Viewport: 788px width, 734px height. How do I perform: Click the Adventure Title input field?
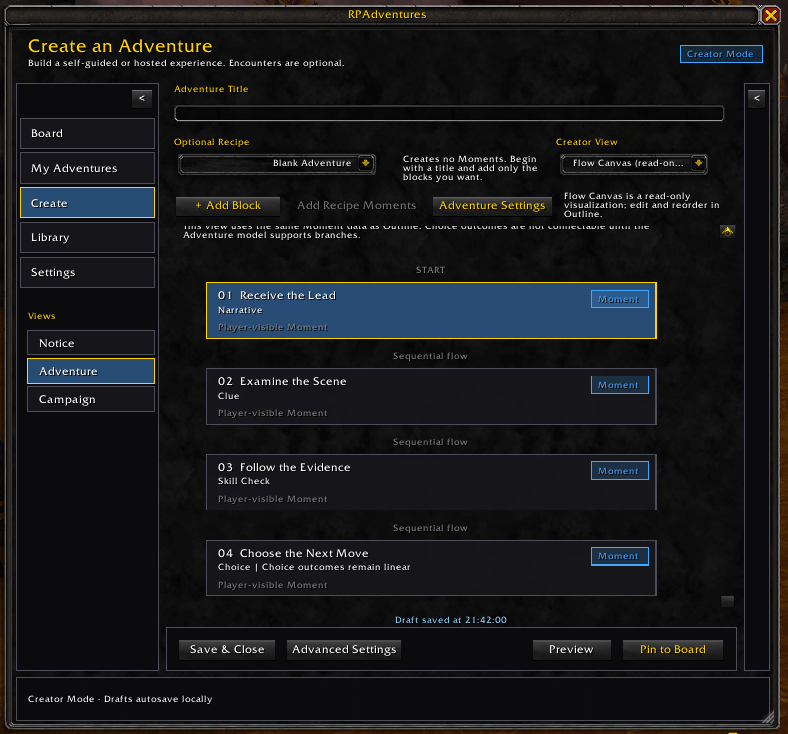pos(449,114)
